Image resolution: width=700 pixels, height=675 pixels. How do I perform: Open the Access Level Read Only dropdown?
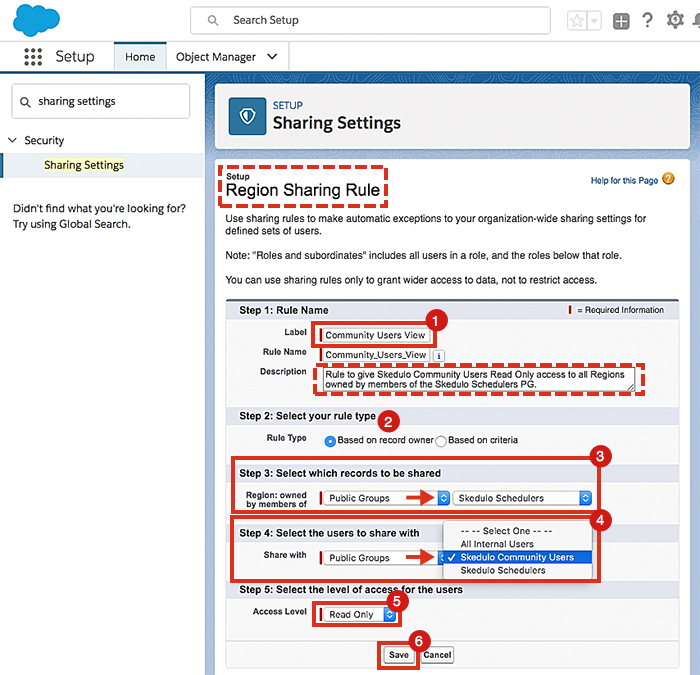click(x=359, y=615)
